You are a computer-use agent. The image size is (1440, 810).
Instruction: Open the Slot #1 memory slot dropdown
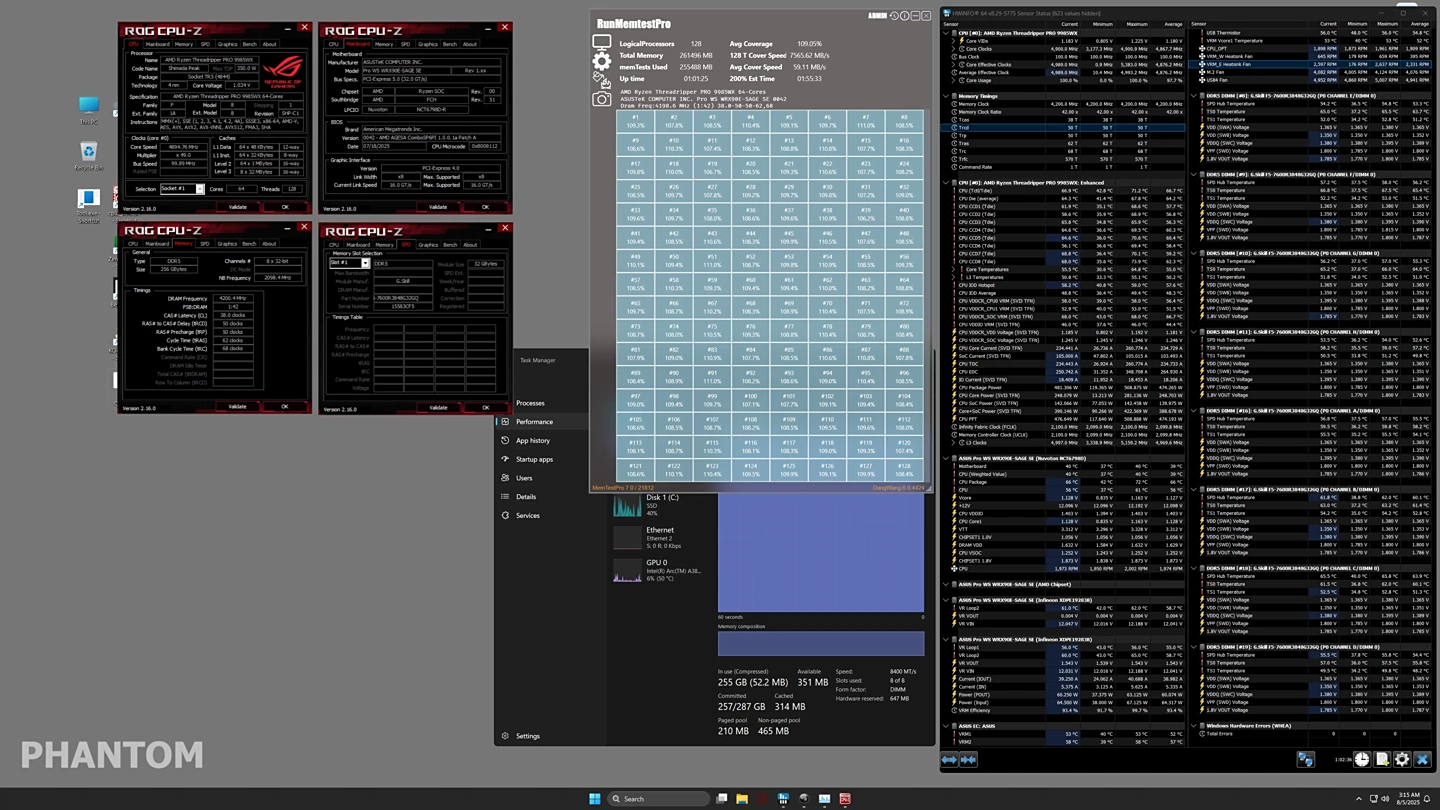coord(350,263)
